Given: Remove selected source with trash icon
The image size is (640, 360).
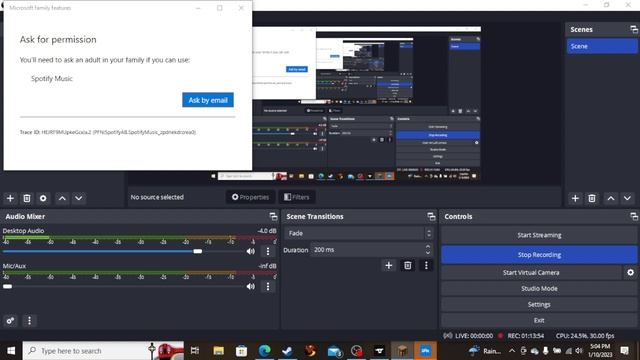Looking at the screenshot, I should 27,198.
